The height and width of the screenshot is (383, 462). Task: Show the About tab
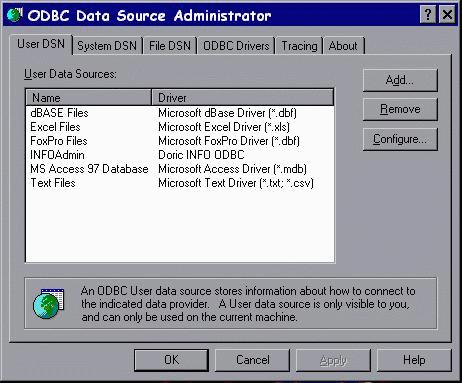[343, 46]
